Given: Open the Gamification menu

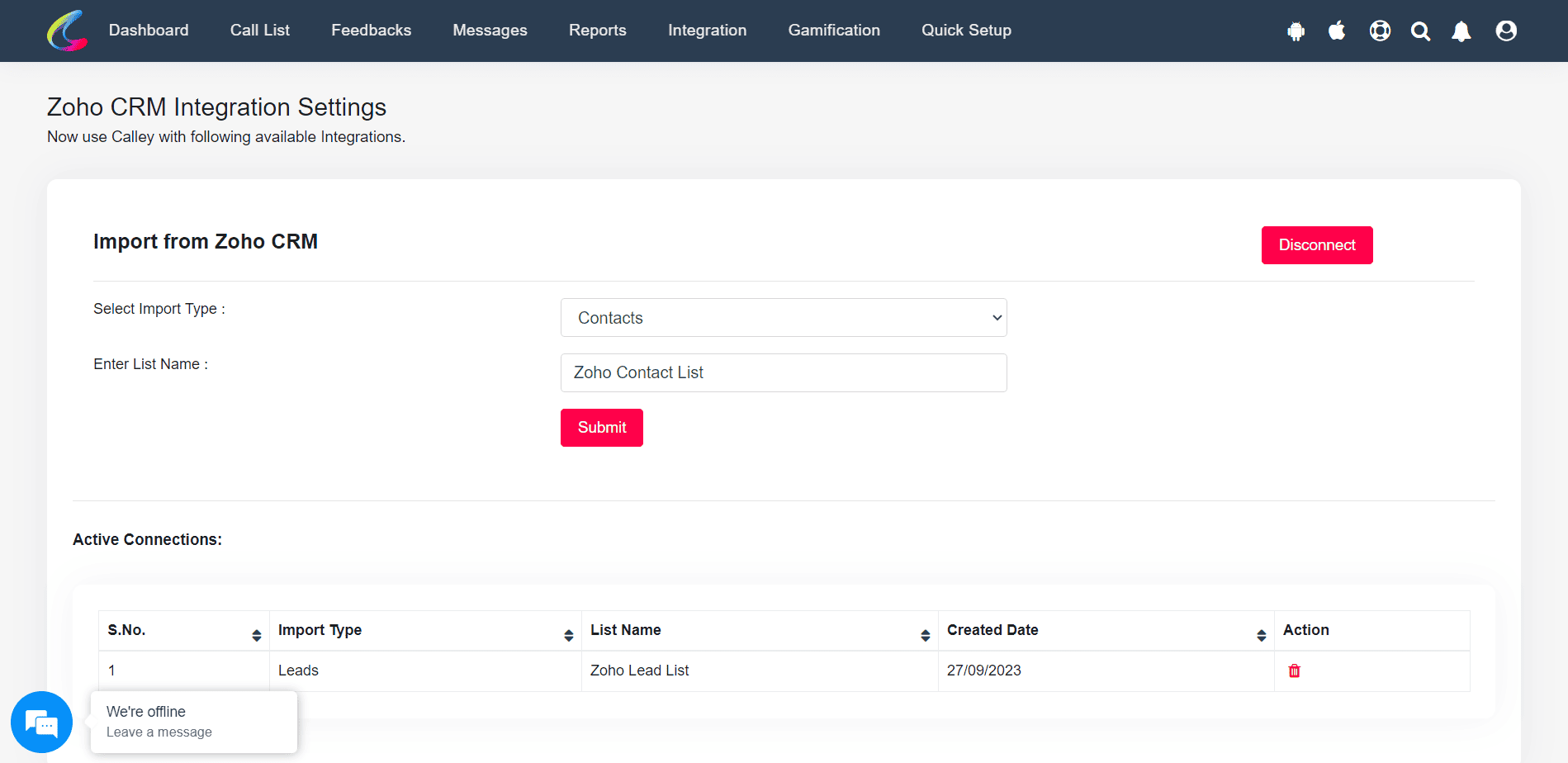Looking at the screenshot, I should click(834, 31).
